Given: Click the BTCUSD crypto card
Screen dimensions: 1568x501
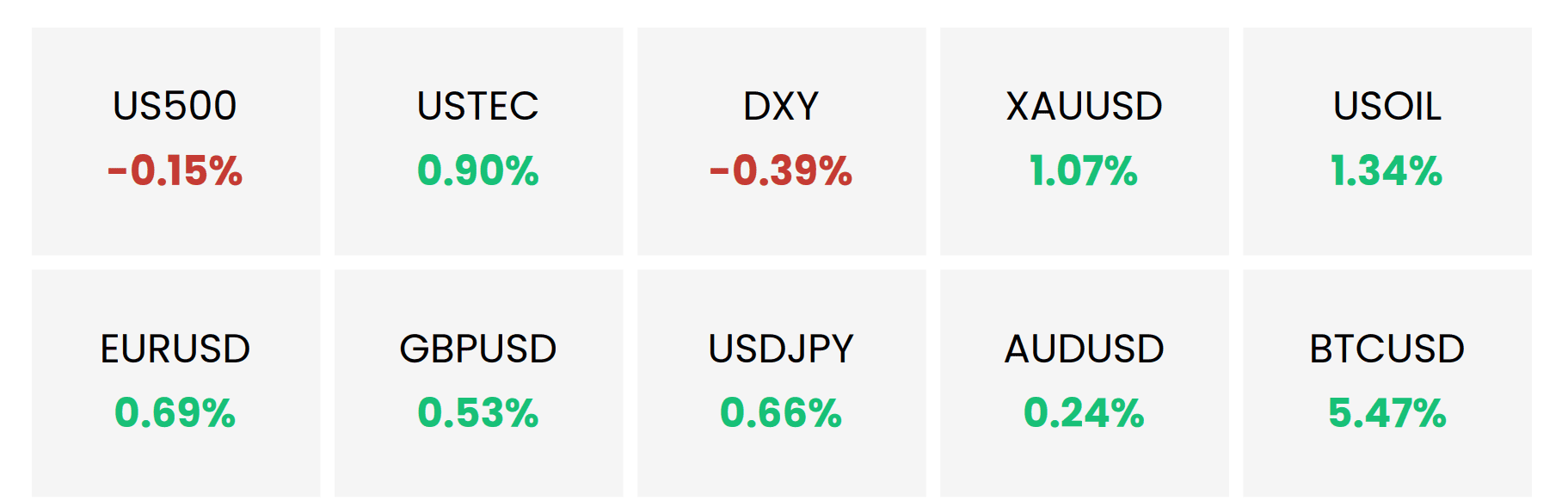Looking at the screenshot, I should tap(1387, 384).
